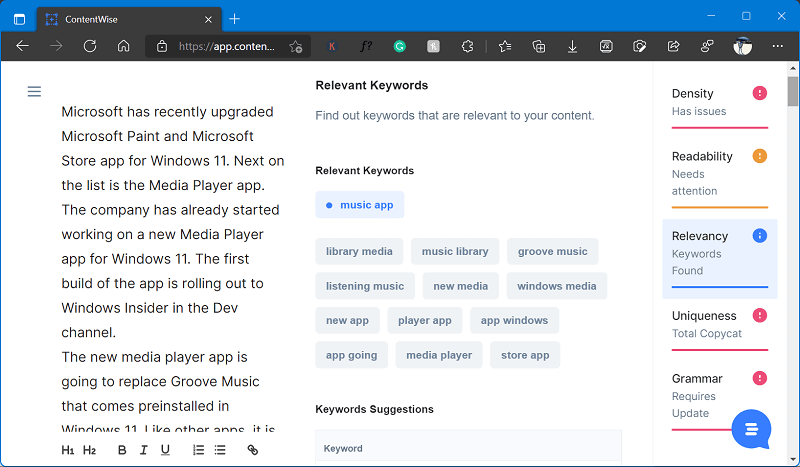This screenshot has width=800, height=467.
Task: Click the scrollbar down arrow
Action: pos(792,458)
